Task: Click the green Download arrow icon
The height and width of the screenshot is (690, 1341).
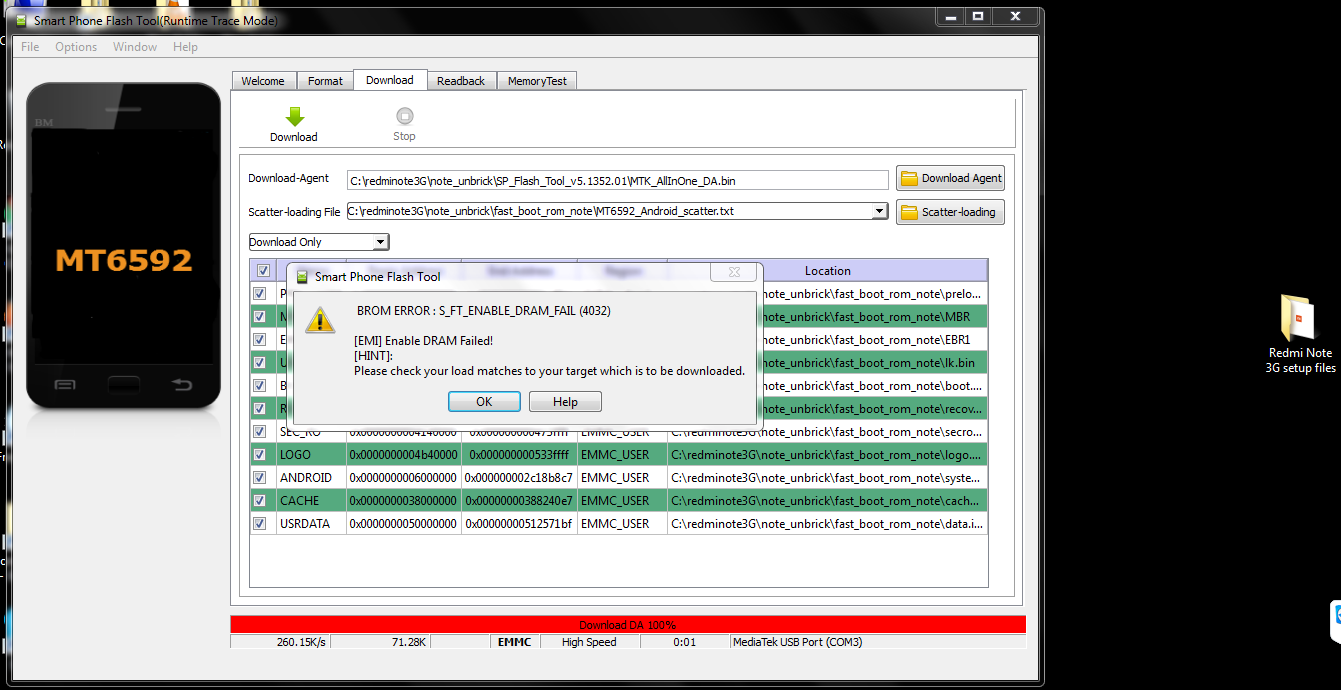Action: point(294,117)
